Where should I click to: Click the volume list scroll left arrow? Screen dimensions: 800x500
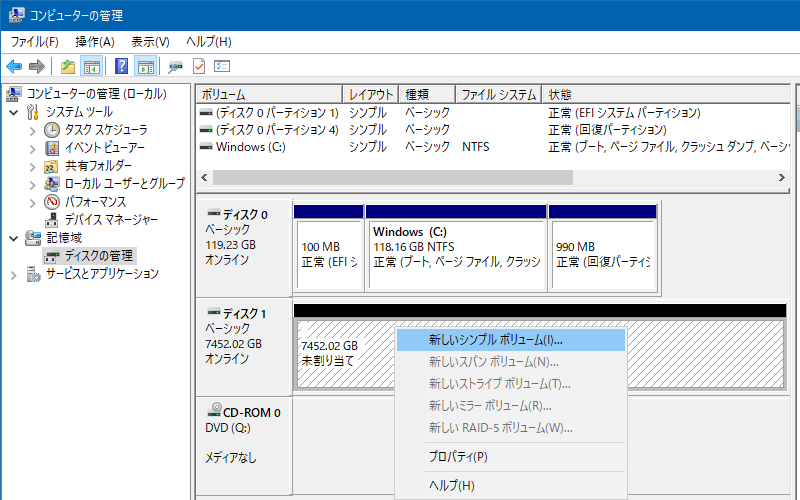[205, 178]
